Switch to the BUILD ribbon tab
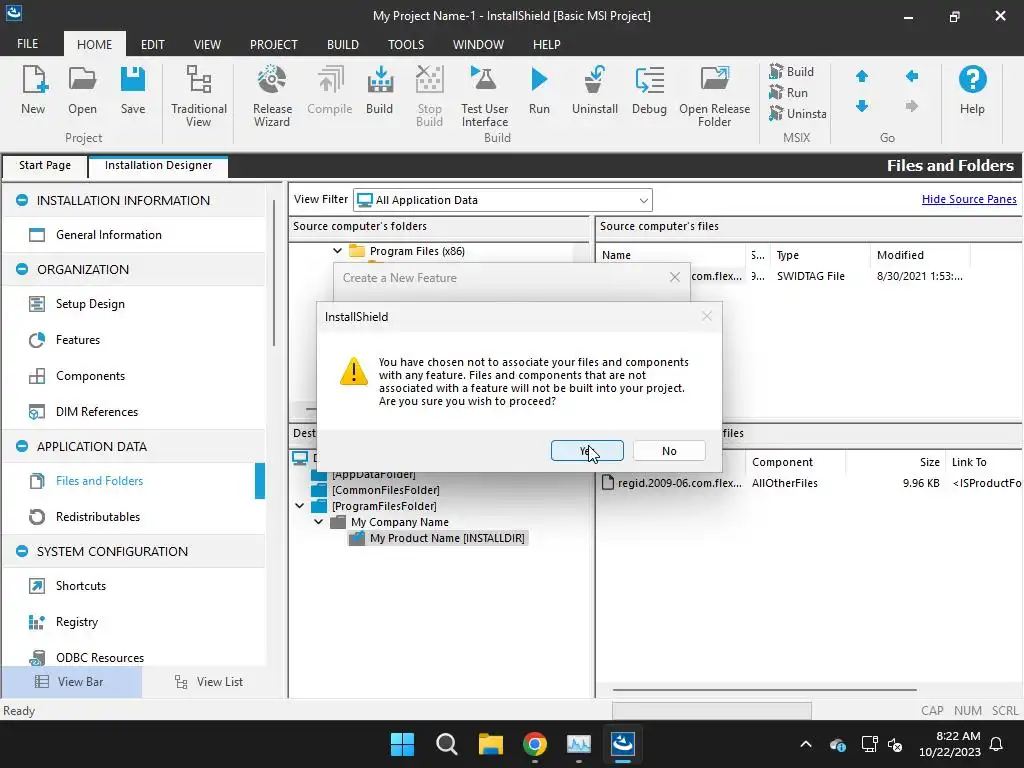Screen dimensions: 1024x768 [x=343, y=44]
